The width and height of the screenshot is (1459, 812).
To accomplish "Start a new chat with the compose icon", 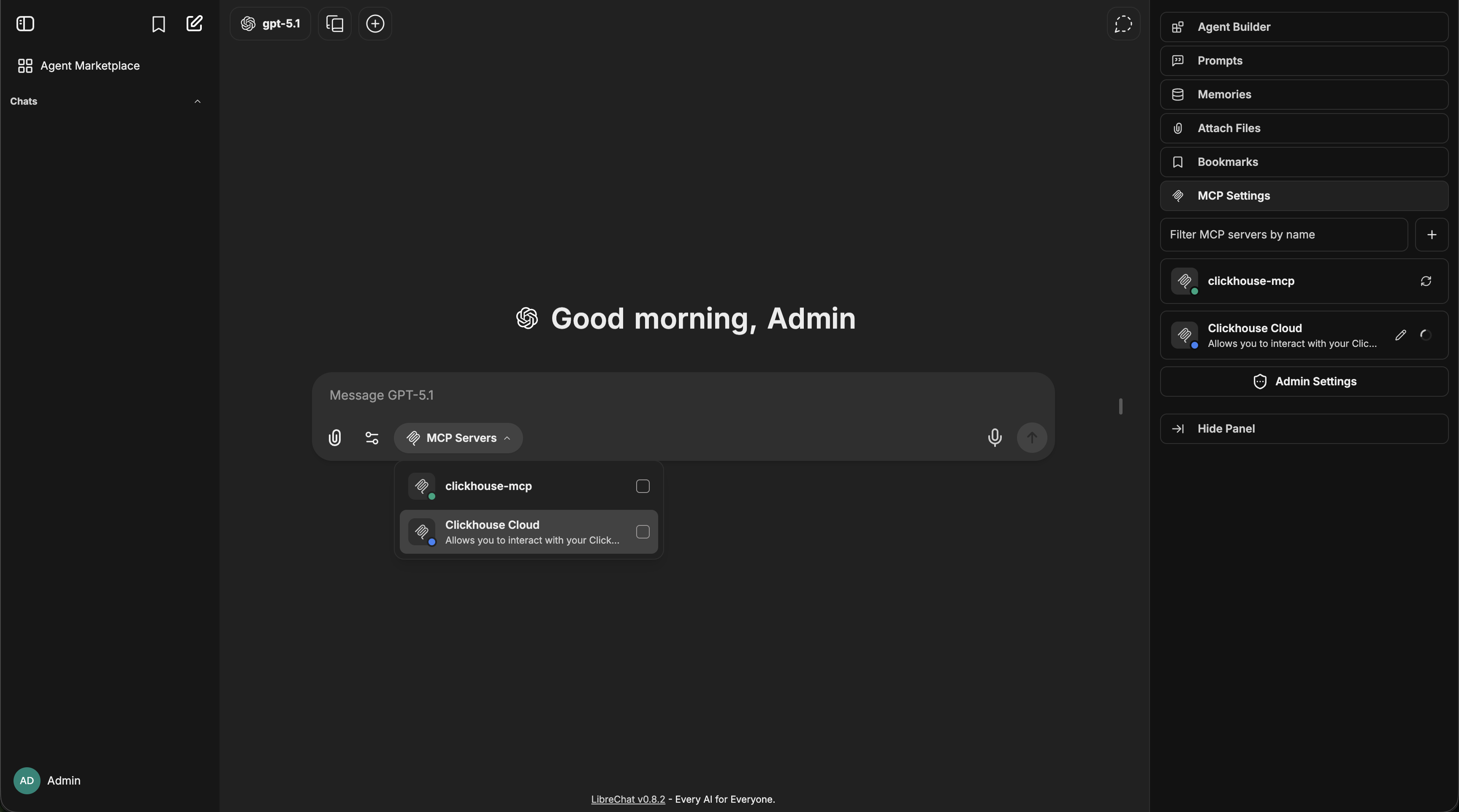I will tap(194, 24).
